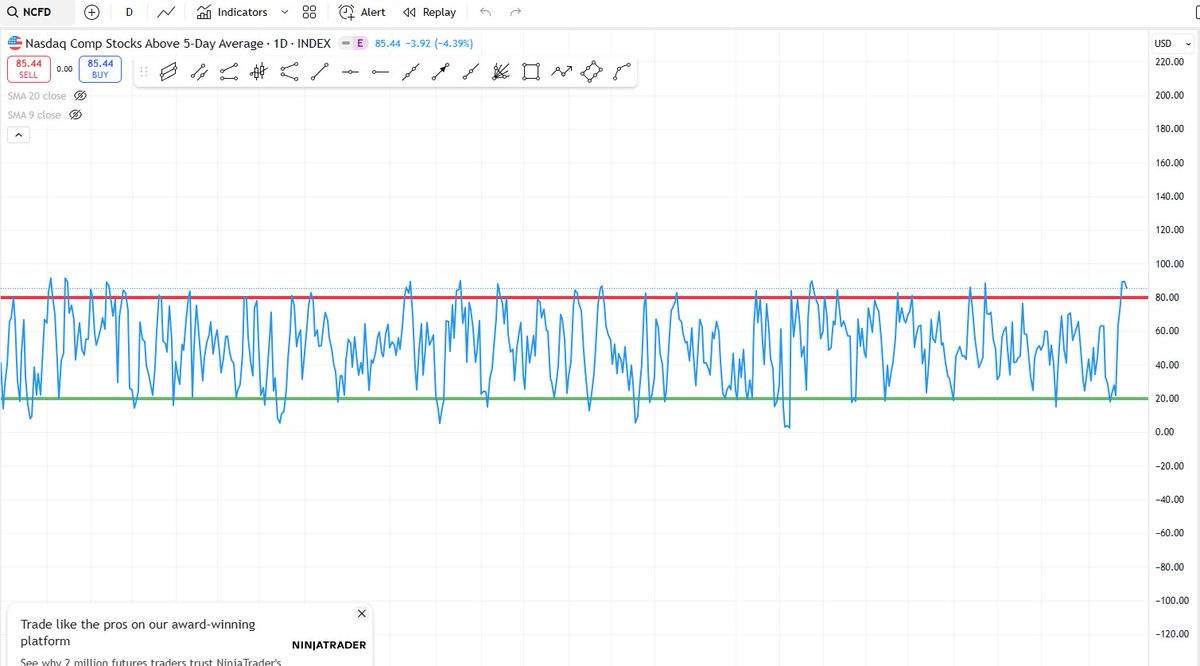Image resolution: width=1200 pixels, height=666 pixels.
Task: Click the 220.00 price axis label
Action: (x=1169, y=62)
